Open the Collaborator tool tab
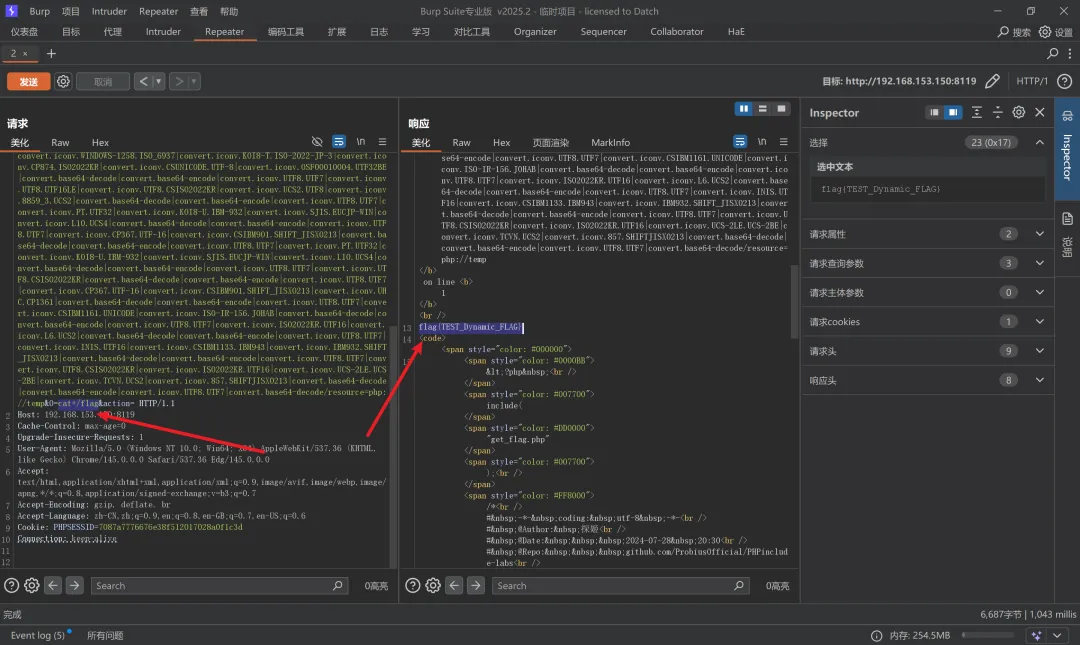 point(677,32)
